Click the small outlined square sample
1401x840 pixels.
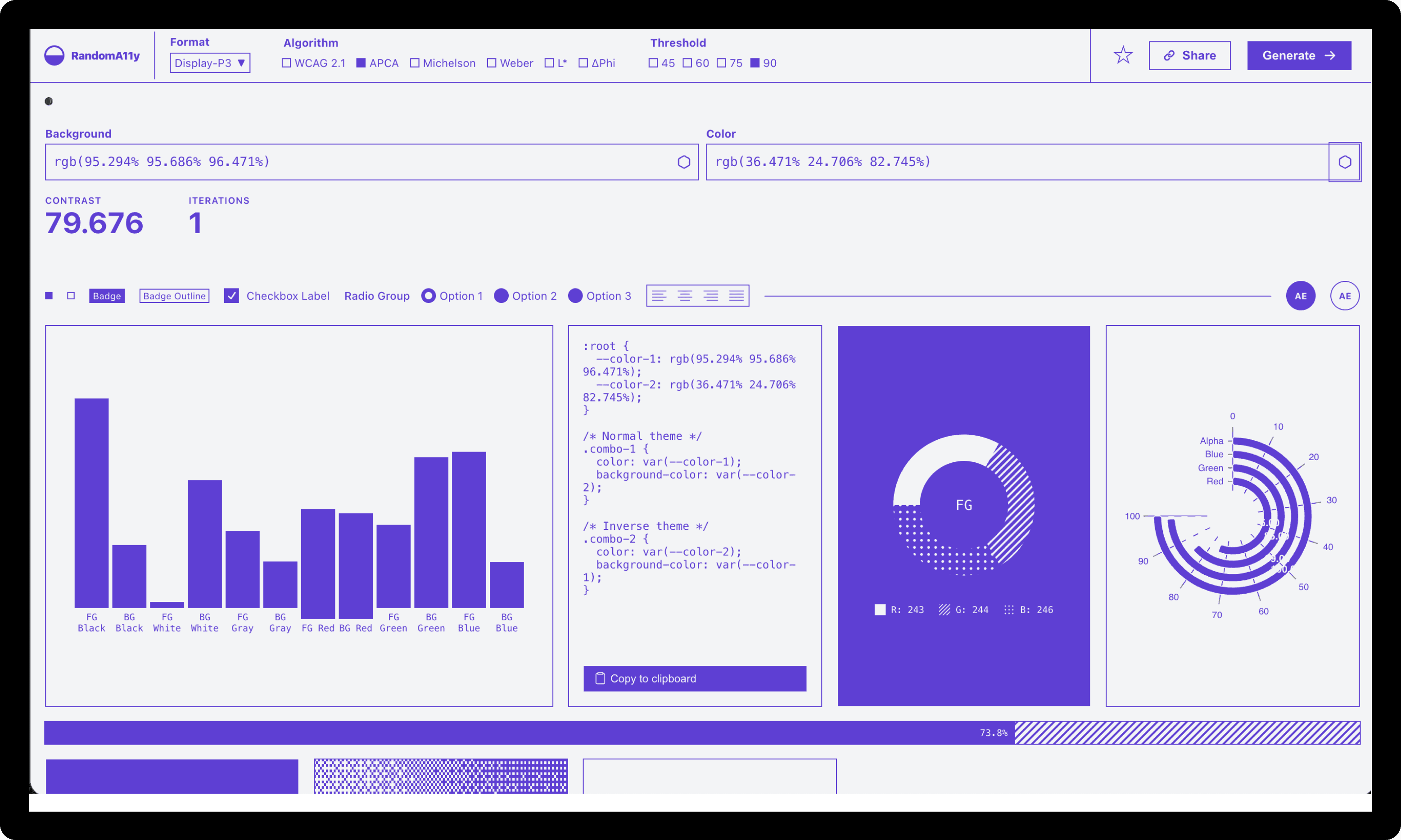71,295
